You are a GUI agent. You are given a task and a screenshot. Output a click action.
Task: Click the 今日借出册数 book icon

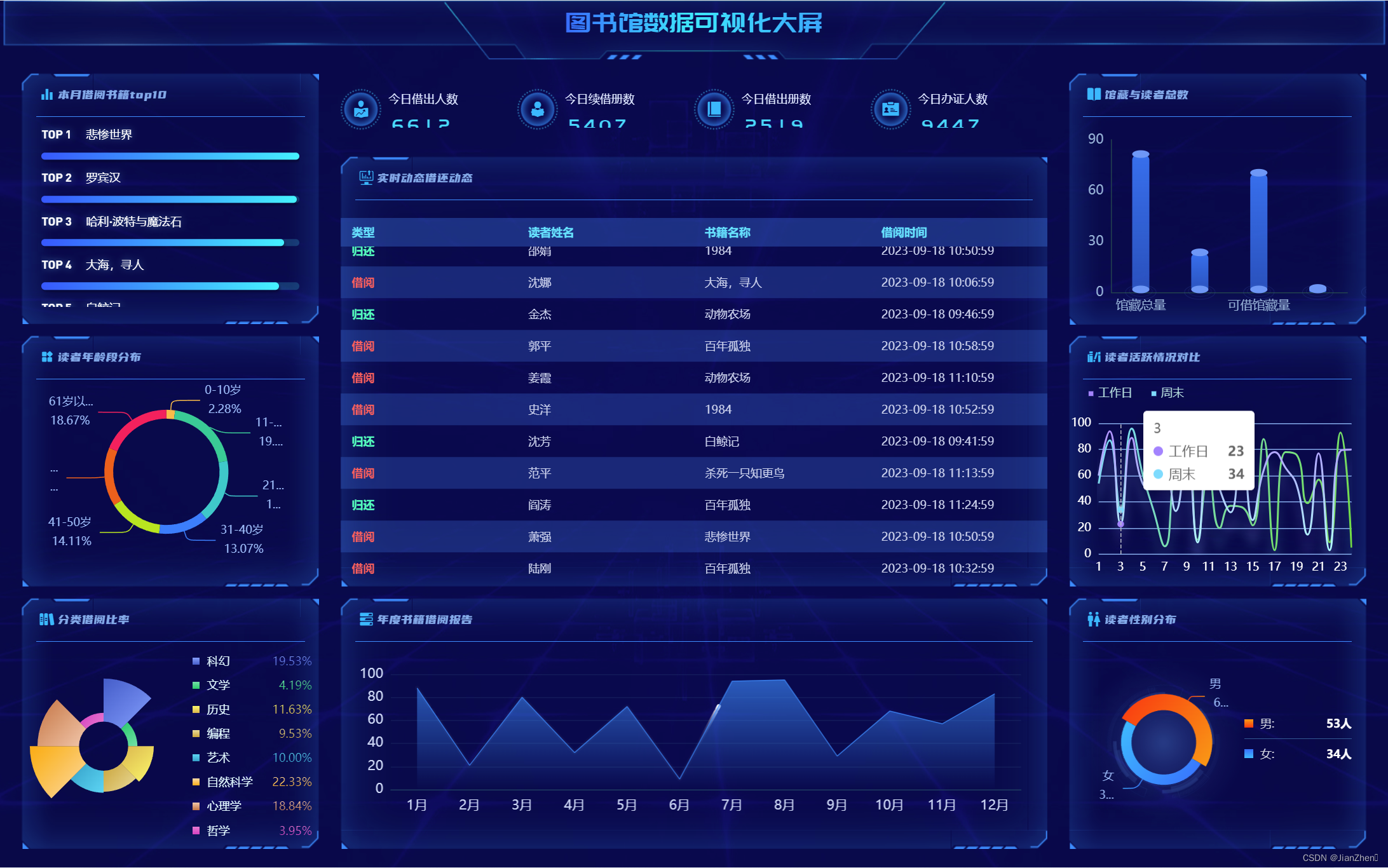coord(714,110)
